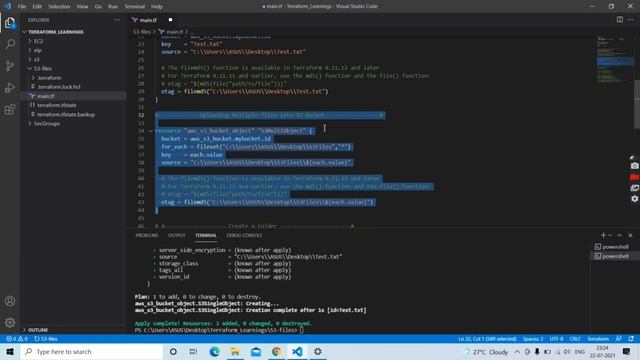
Task: Open the Go menu
Action: coord(98,7)
